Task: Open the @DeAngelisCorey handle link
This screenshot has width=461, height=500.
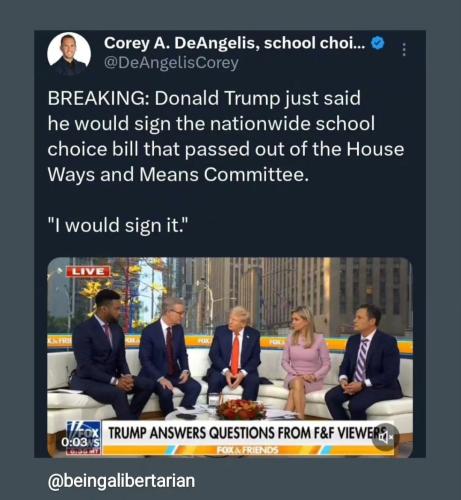Action: [x=171, y=63]
